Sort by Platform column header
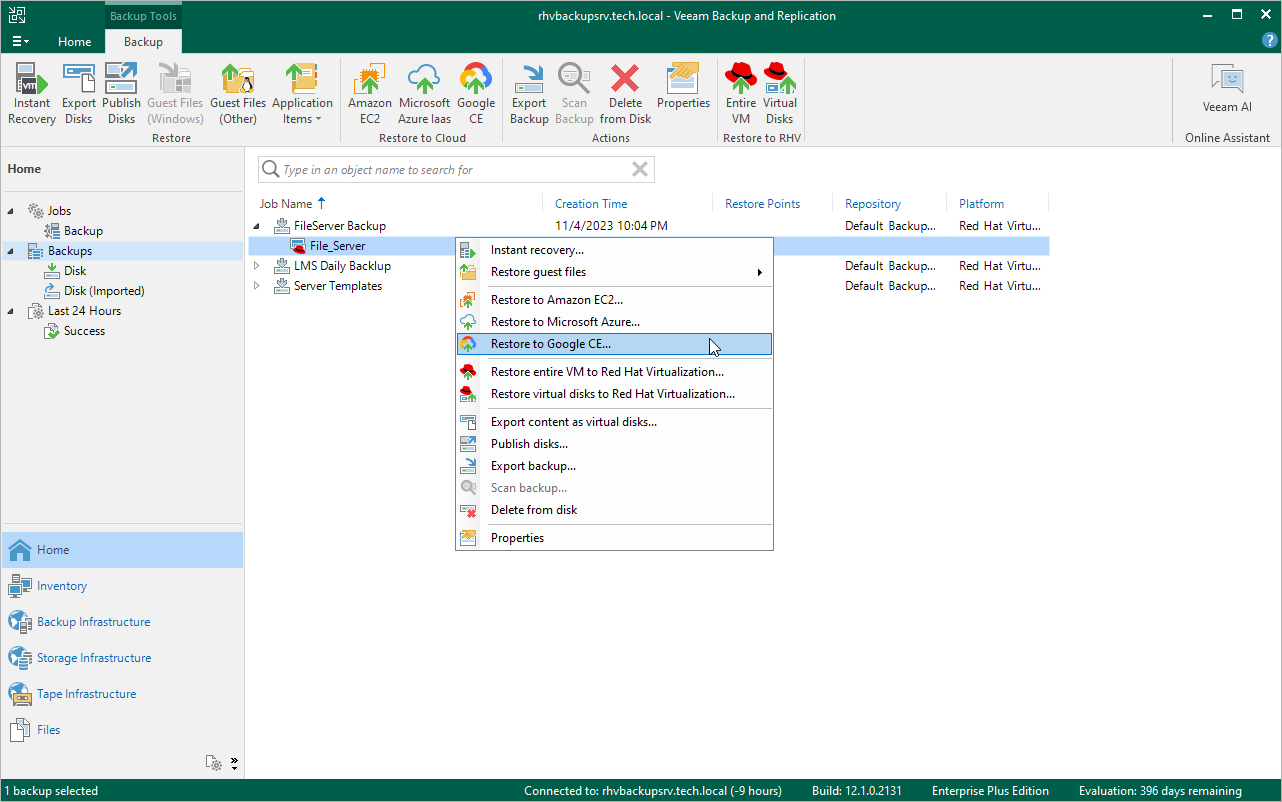The height and width of the screenshot is (802, 1282). coord(982,204)
